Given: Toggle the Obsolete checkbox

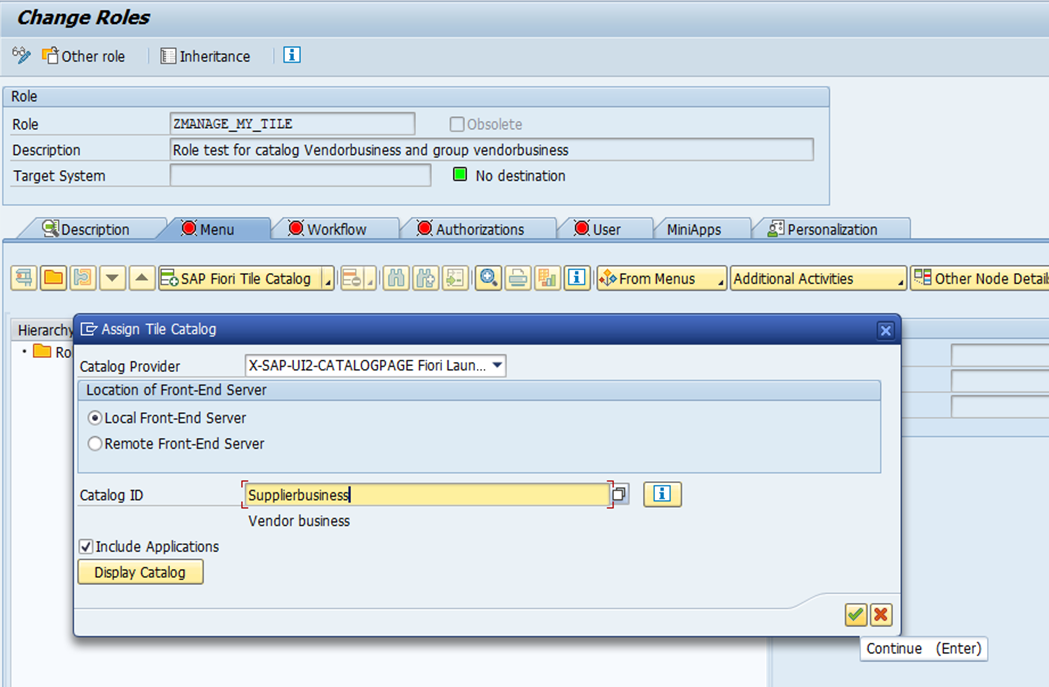Looking at the screenshot, I should click(457, 123).
